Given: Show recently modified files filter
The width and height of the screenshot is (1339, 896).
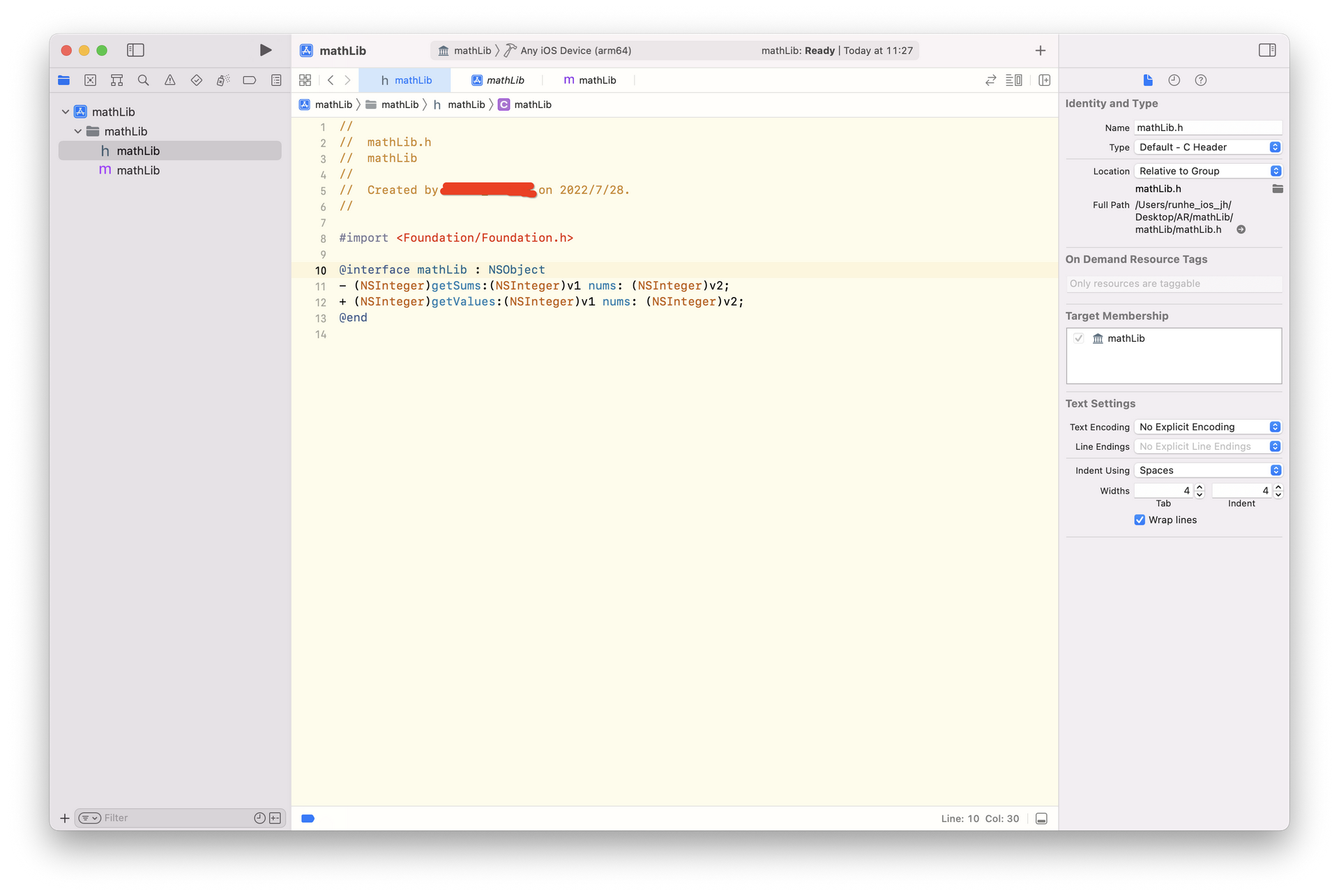Looking at the screenshot, I should coord(259,818).
